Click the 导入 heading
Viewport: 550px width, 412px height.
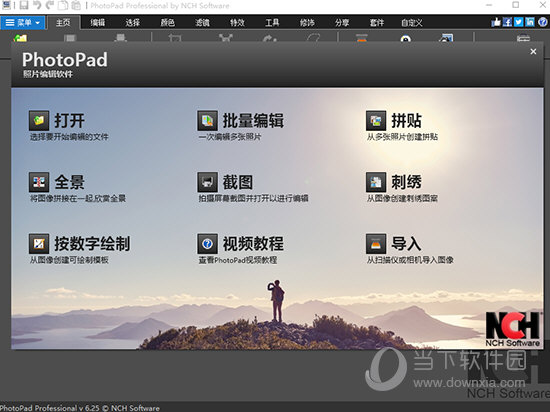(x=407, y=244)
